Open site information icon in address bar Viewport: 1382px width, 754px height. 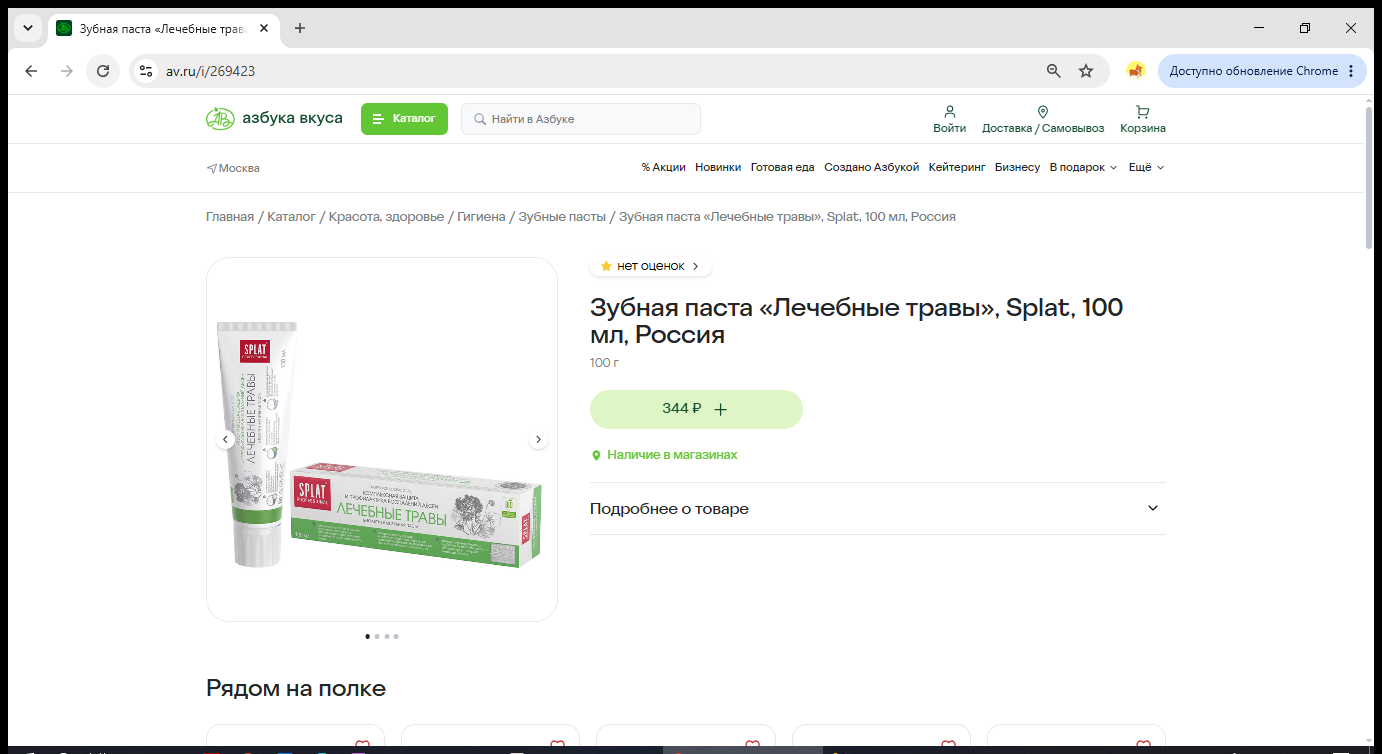pyautogui.click(x=146, y=71)
